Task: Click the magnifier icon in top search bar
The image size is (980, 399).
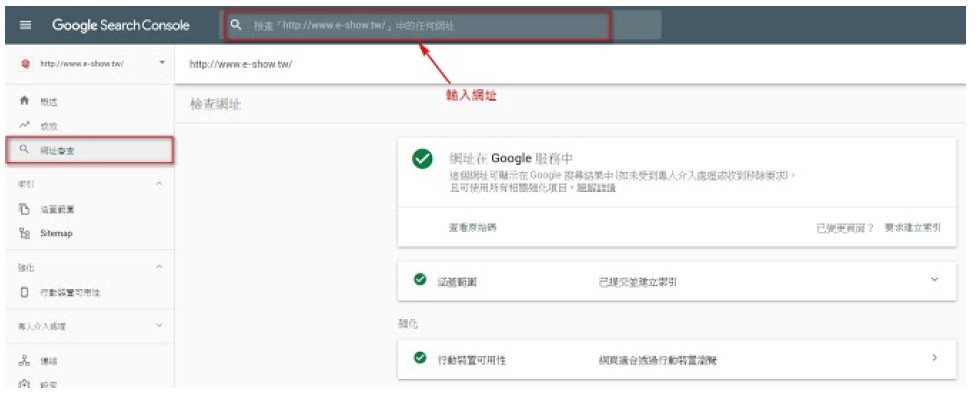Action: pos(236,26)
